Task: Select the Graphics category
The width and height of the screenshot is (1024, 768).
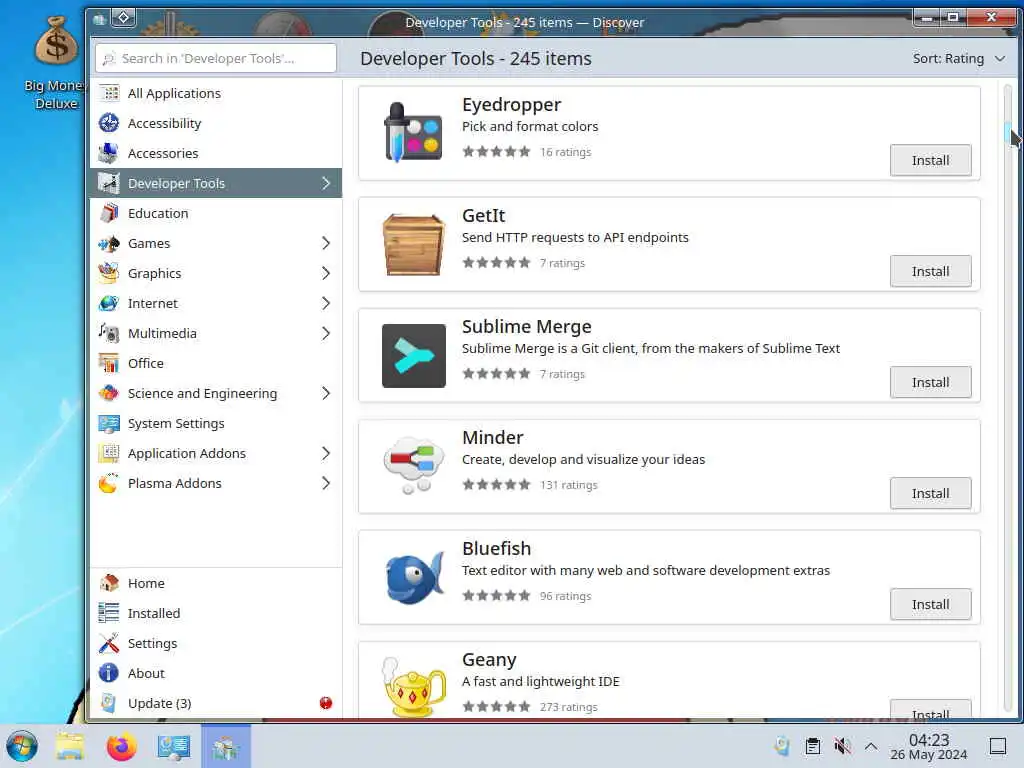Action: 216,274
